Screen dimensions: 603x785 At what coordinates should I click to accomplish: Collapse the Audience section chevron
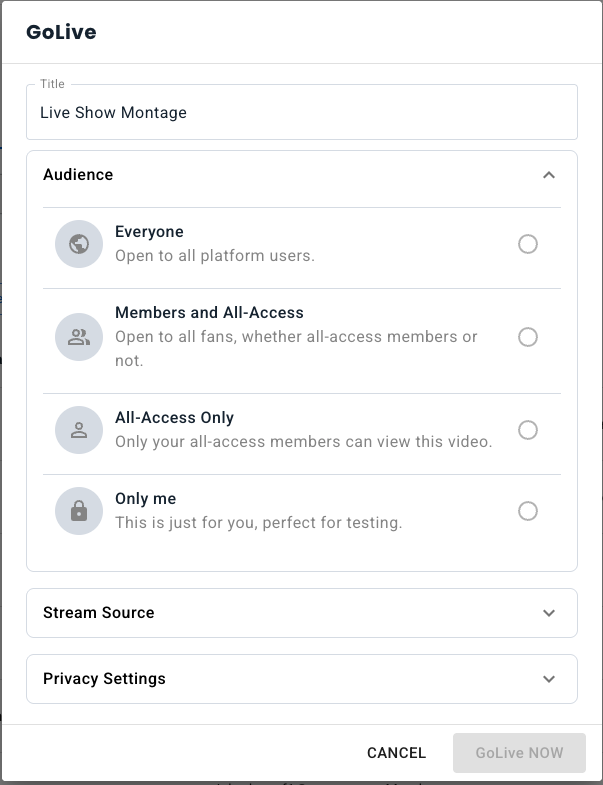[548, 175]
